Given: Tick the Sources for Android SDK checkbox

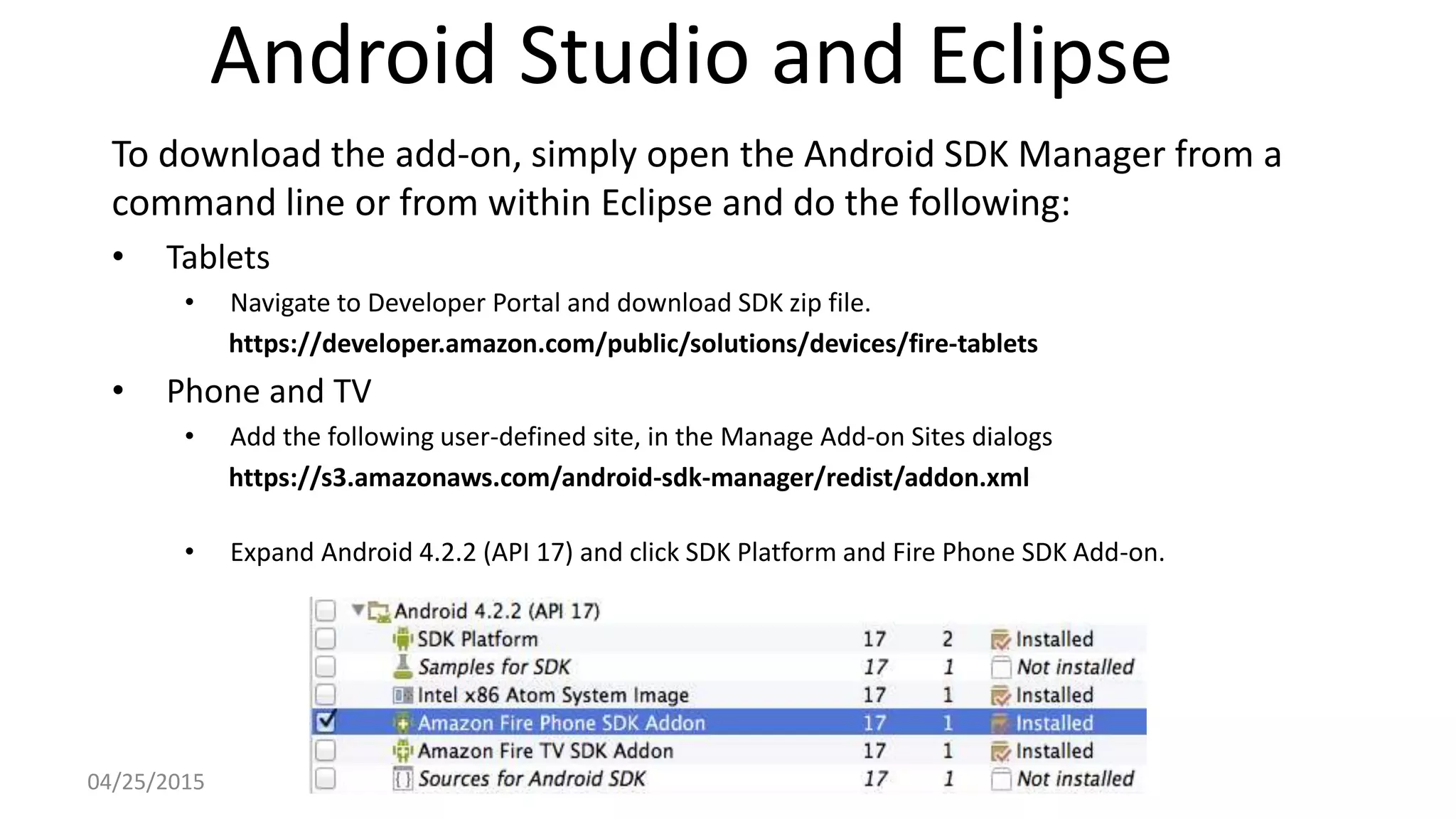Looking at the screenshot, I should [325, 778].
